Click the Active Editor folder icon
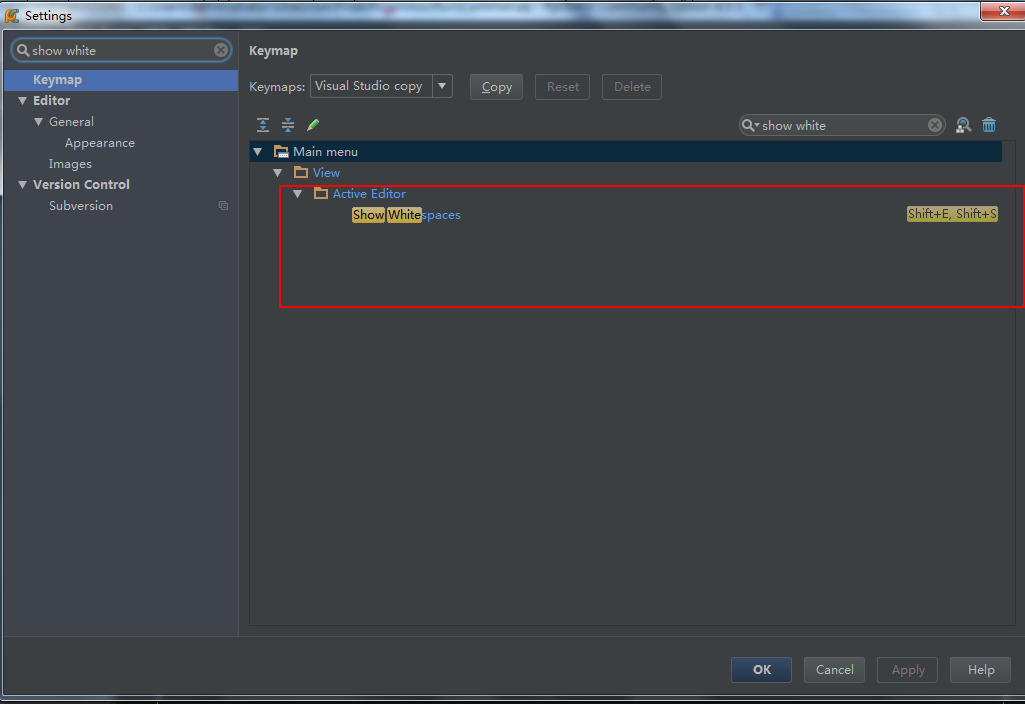Screen dimensions: 1025x704 coord(320,193)
